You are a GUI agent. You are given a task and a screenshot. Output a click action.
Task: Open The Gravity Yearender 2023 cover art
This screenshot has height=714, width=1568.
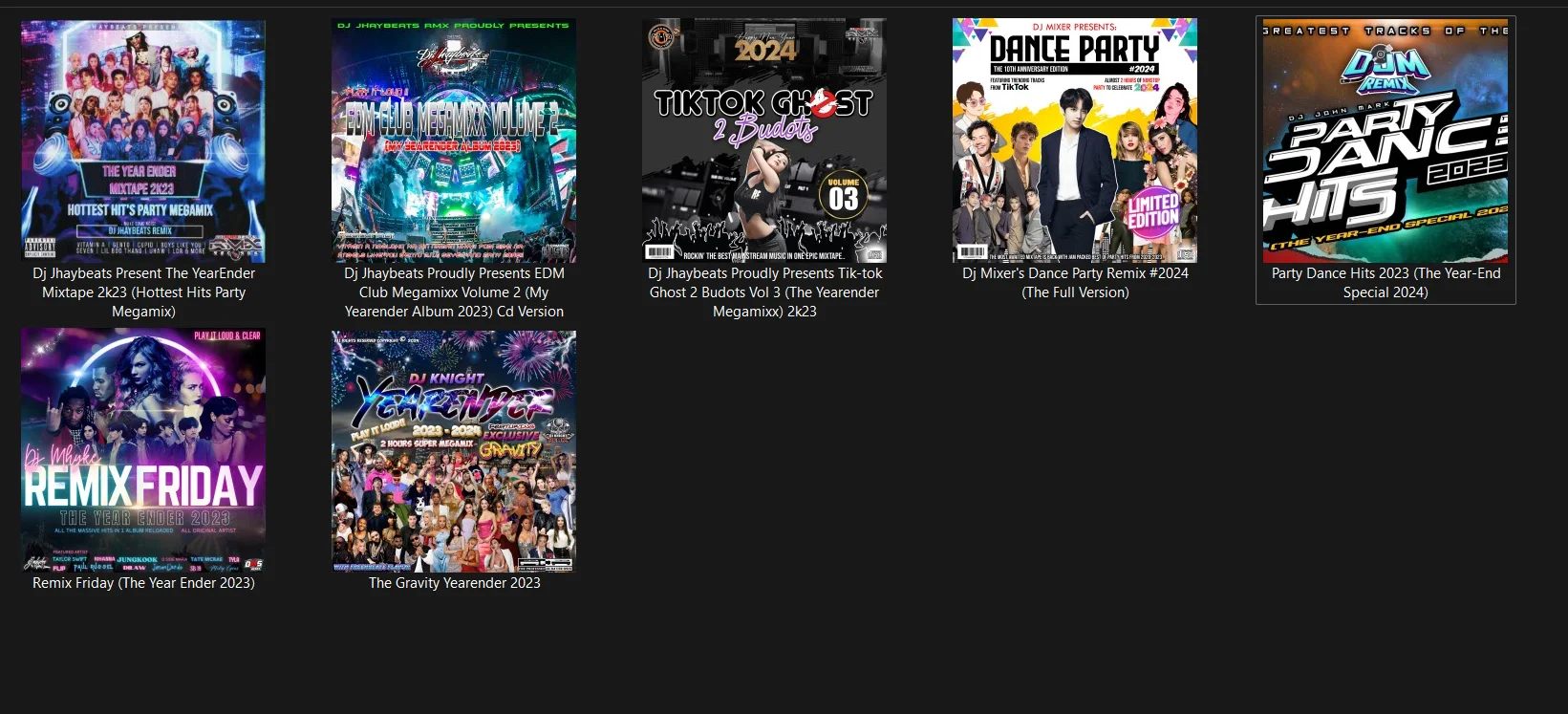tap(454, 451)
